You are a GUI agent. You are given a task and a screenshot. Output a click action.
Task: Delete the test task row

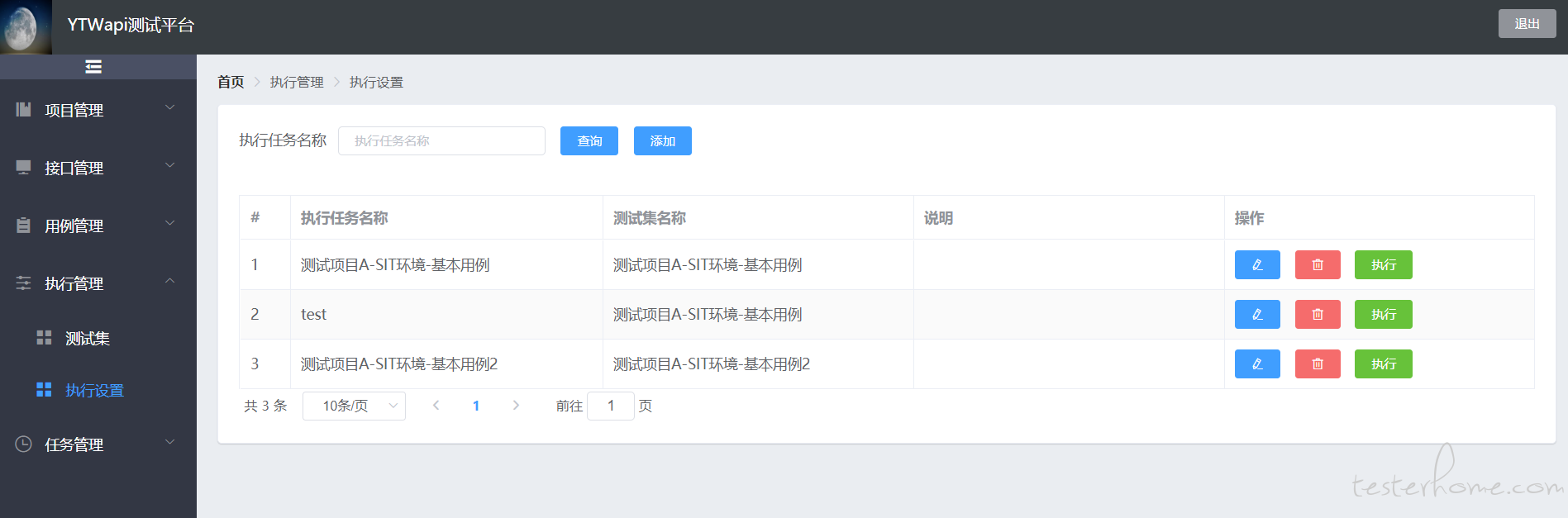[x=1318, y=315]
